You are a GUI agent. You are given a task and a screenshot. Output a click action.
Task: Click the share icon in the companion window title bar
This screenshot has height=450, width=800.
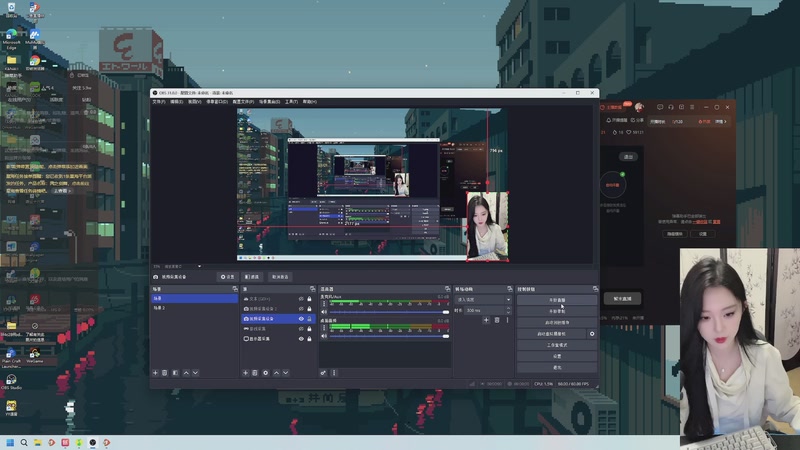681,107
